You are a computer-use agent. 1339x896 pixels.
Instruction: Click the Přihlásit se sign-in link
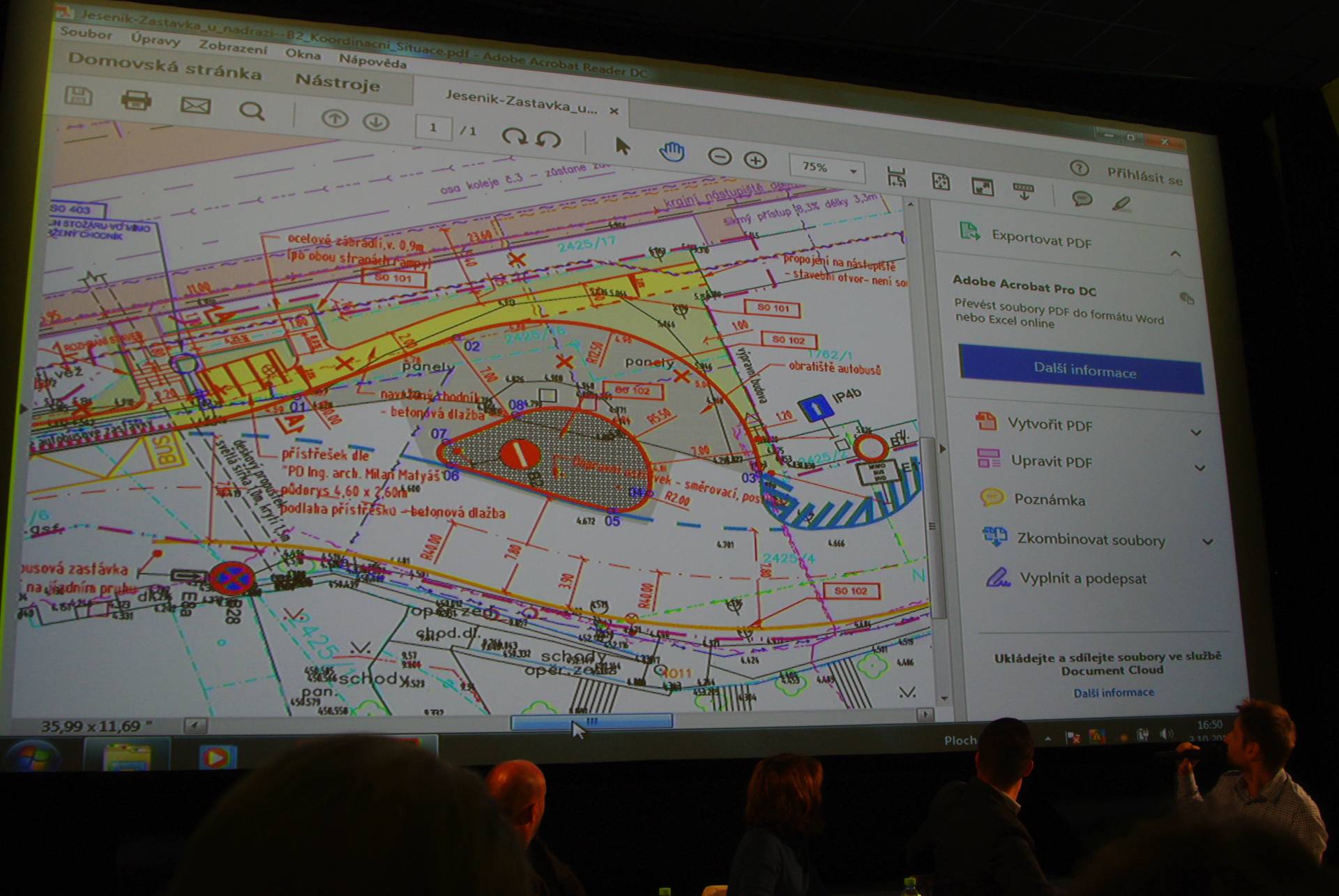pos(1144,176)
